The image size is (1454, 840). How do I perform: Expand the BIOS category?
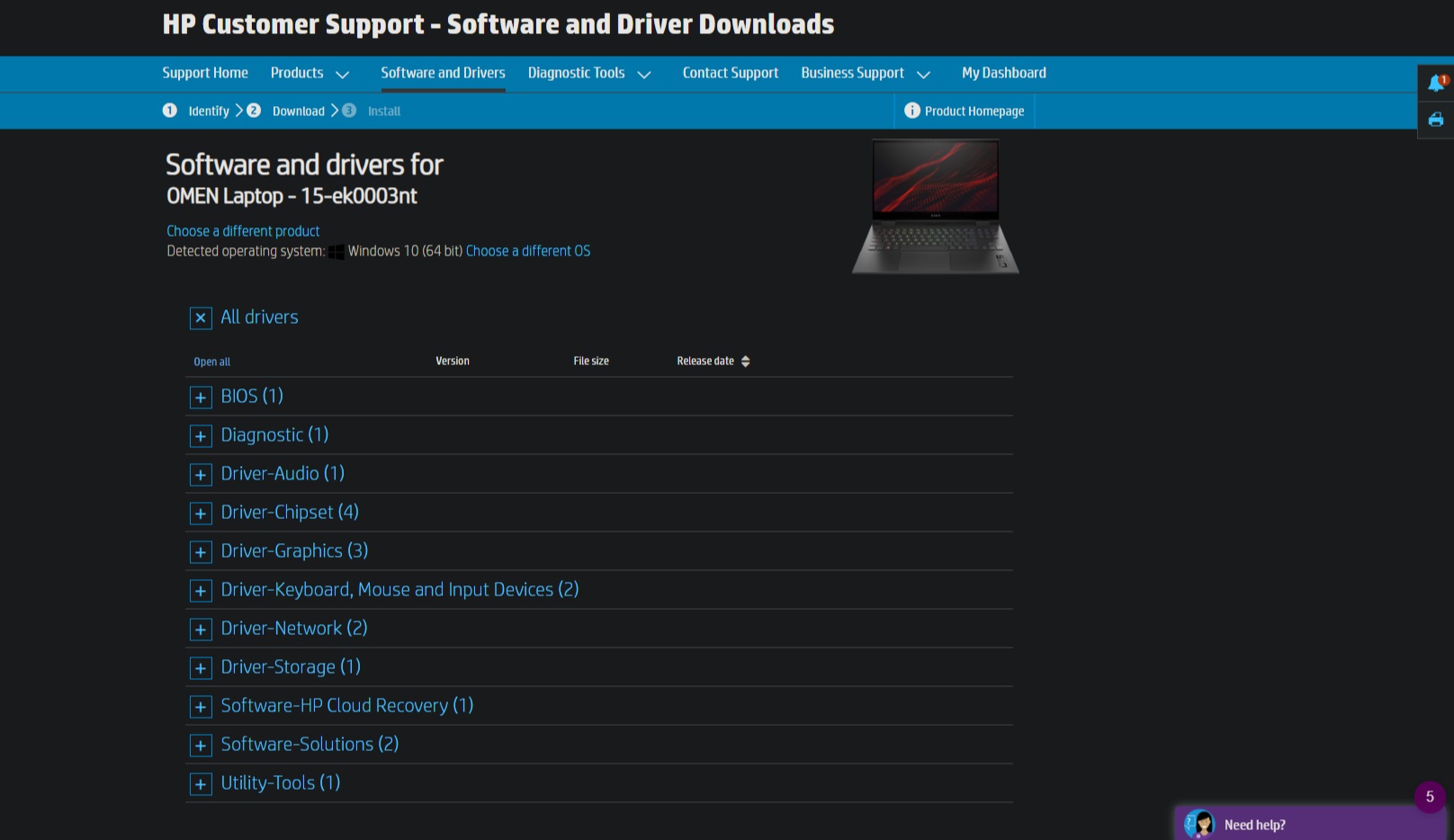point(201,398)
